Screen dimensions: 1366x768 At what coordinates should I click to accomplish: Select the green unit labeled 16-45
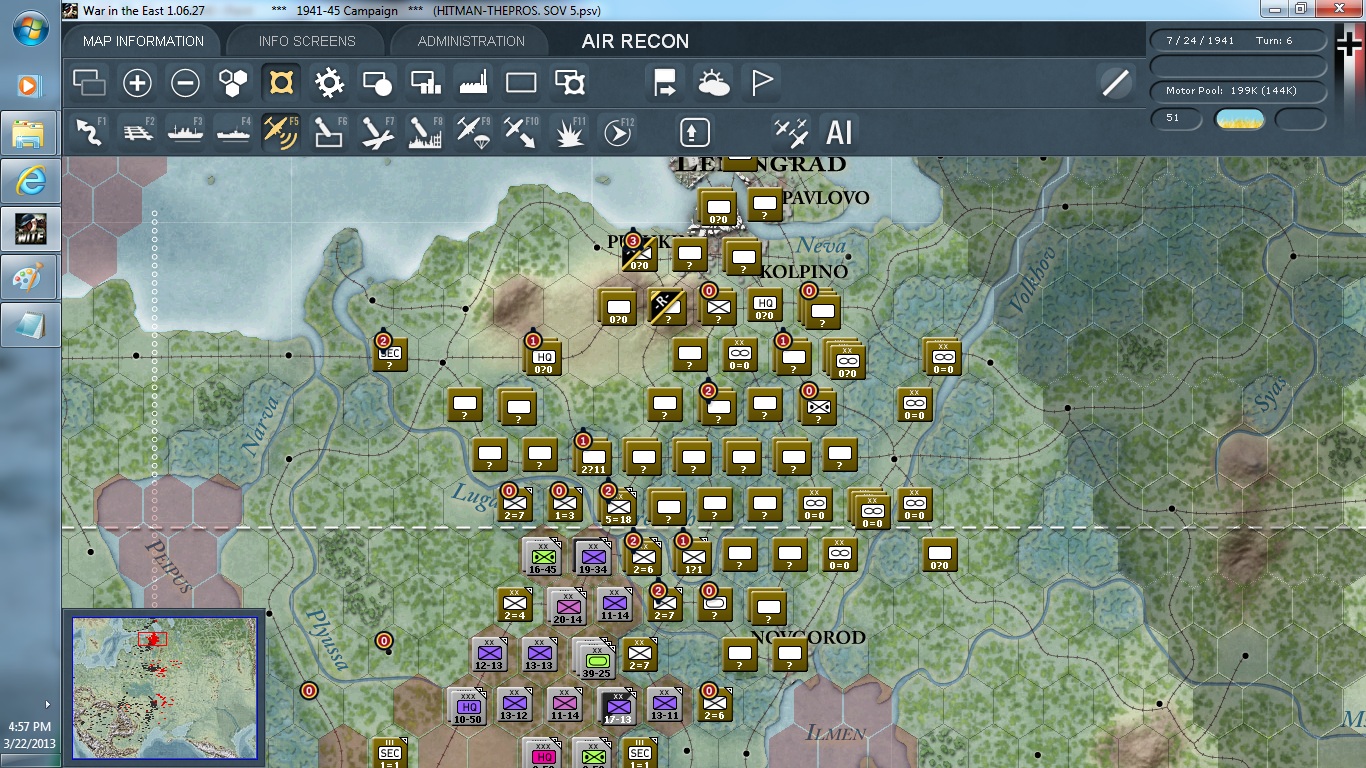tap(542, 558)
